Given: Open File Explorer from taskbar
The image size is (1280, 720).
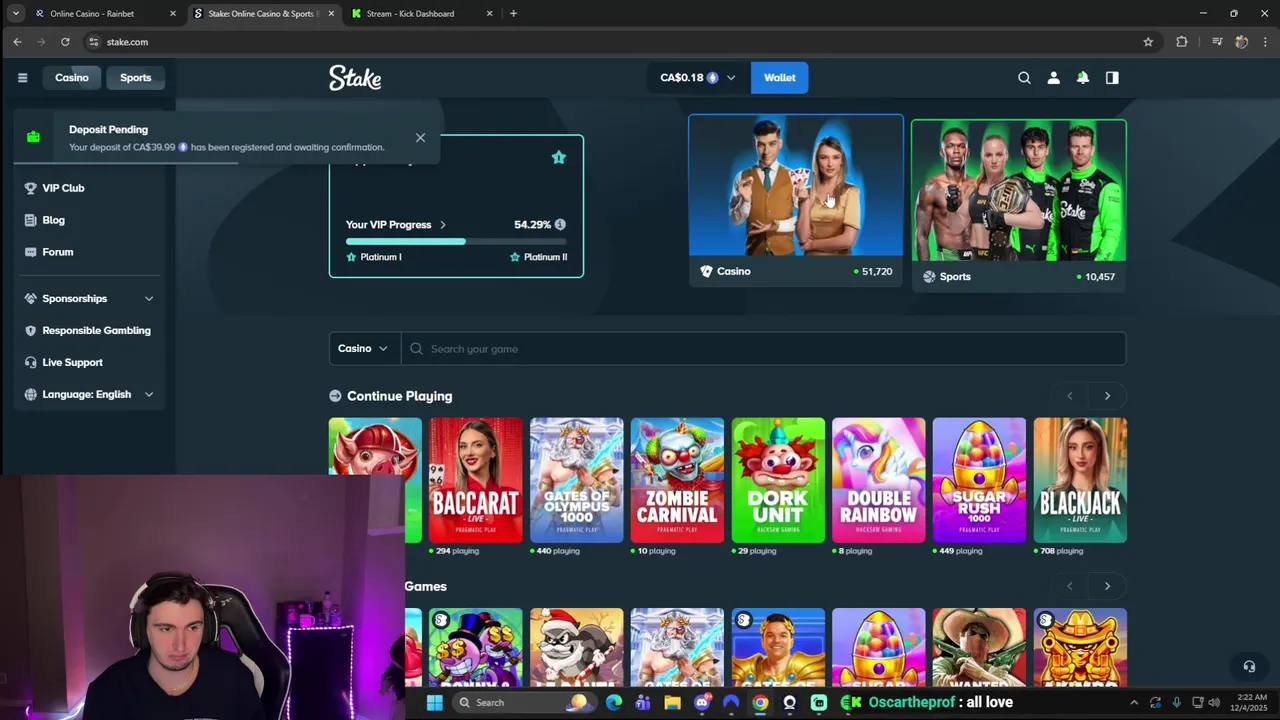Looking at the screenshot, I should pos(672,702).
